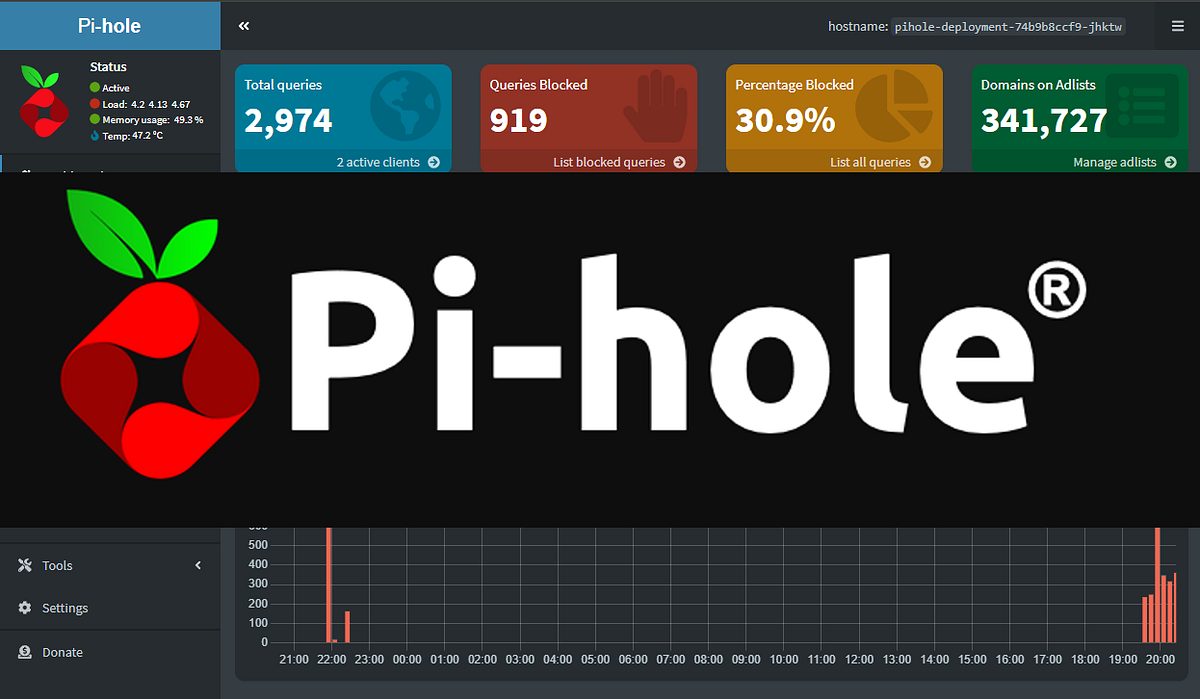Screen dimensions: 1200x699
Task: Select Settings in the sidebar menu
Action: [x=65, y=608]
